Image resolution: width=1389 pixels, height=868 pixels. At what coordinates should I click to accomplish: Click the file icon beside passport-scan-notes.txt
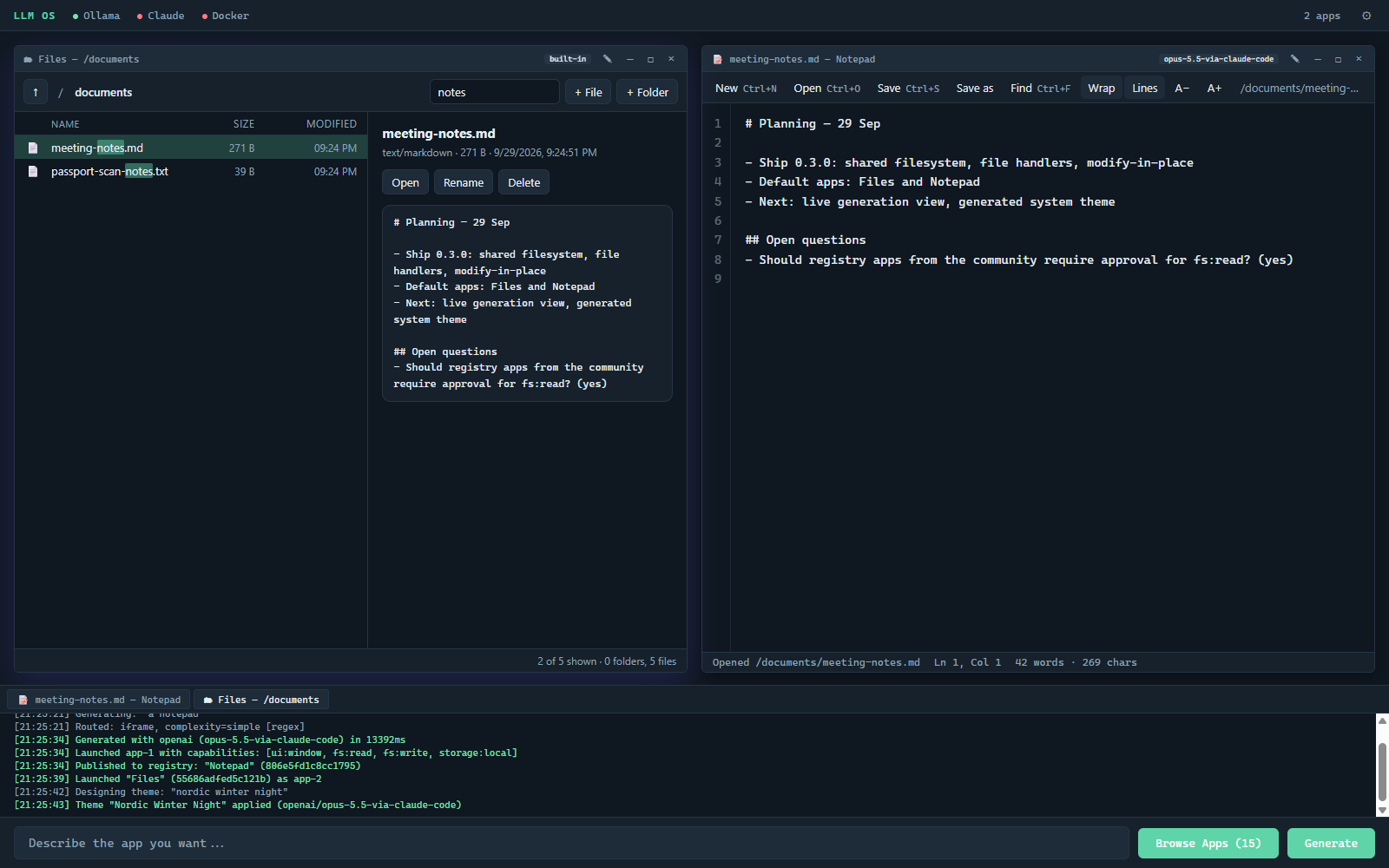click(x=33, y=172)
